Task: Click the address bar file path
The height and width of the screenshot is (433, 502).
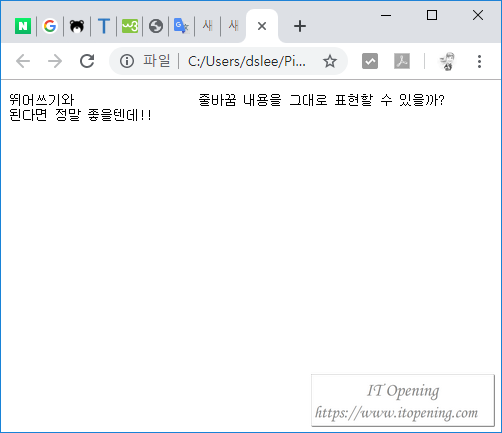Action: 247,61
